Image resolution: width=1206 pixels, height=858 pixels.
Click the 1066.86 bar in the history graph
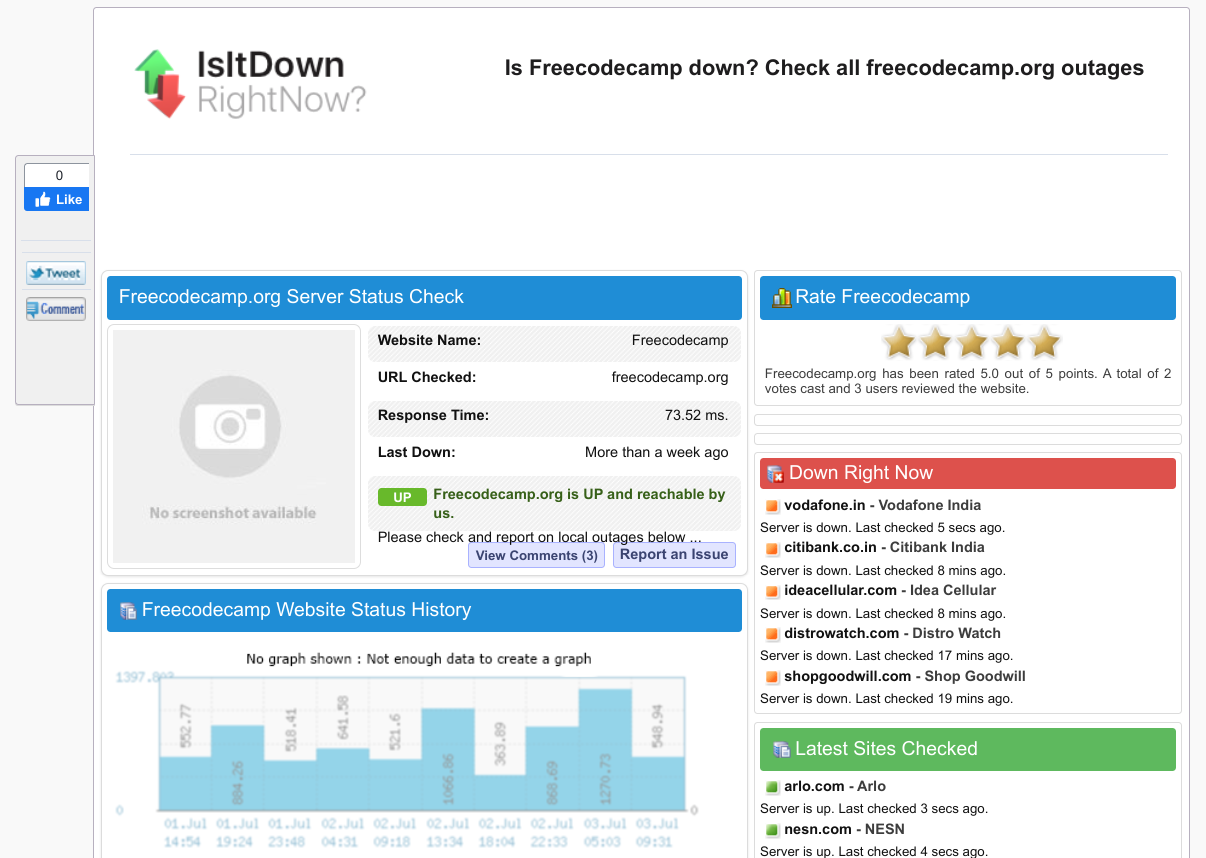pos(448,759)
